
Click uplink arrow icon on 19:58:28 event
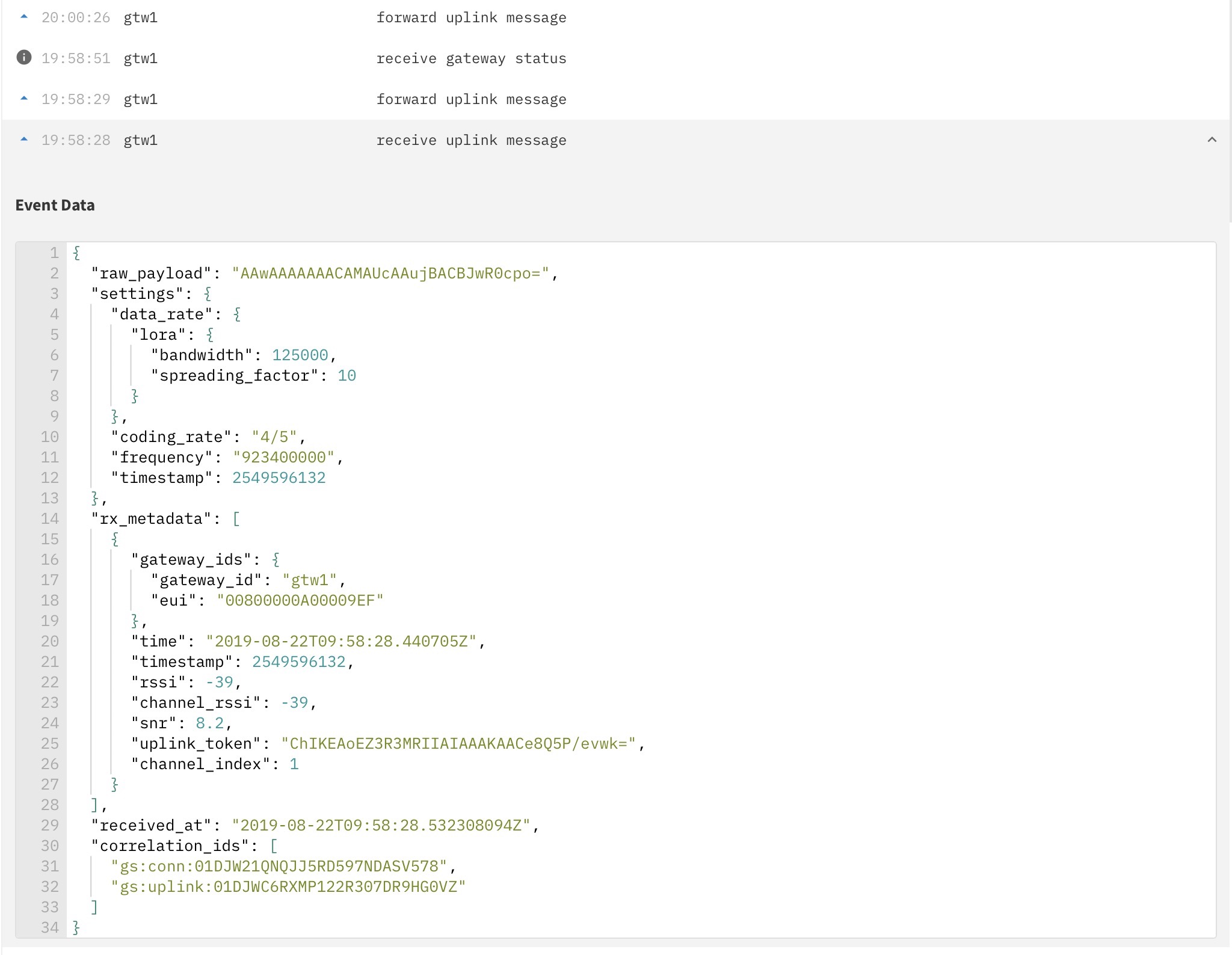(x=24, y=140)
